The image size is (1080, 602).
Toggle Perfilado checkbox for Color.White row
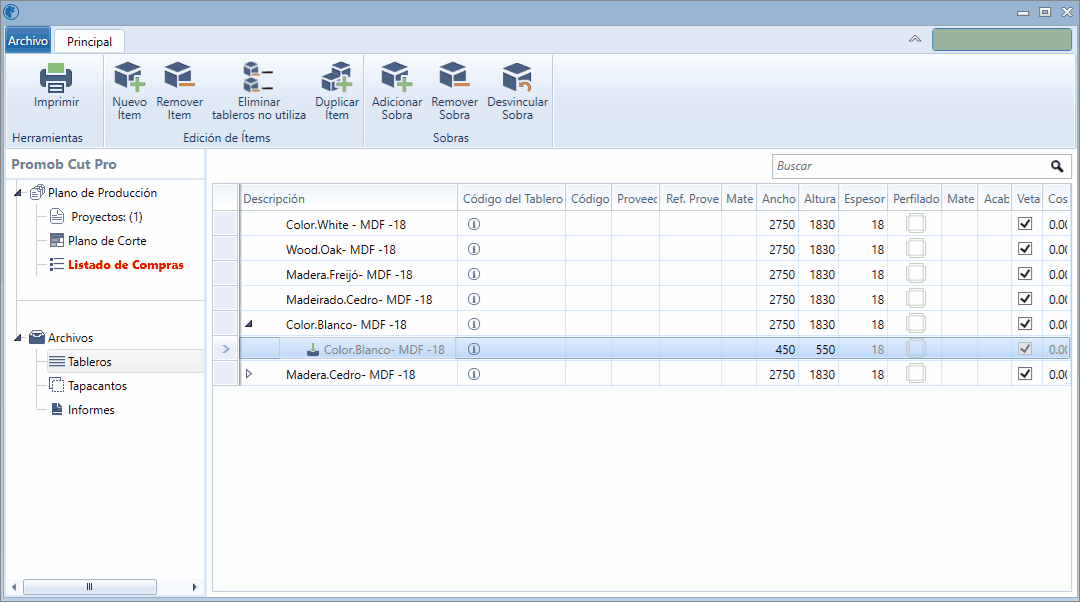coord(916,224)
